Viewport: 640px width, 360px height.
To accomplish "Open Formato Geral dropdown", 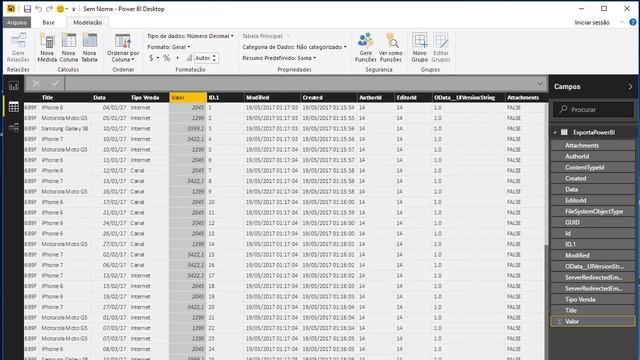I will pyautogui.click(x=169, y=47).
